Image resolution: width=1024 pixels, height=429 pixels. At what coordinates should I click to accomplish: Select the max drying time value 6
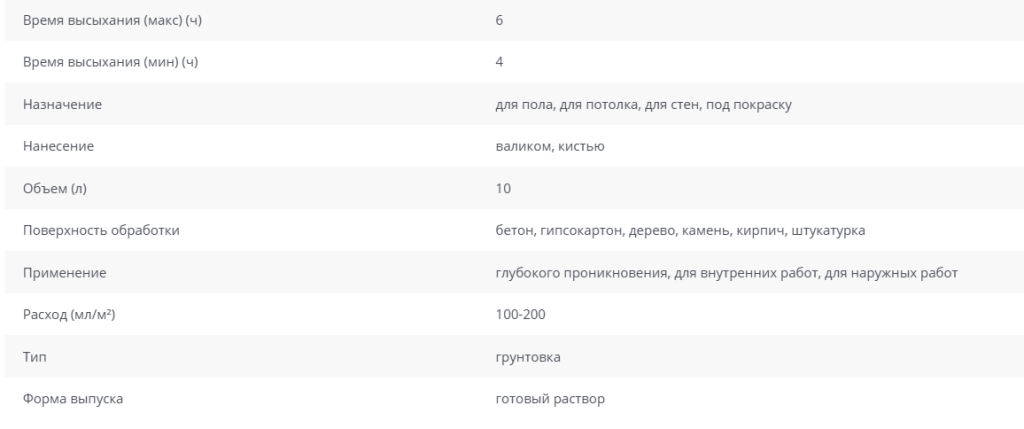pos(499,20)
